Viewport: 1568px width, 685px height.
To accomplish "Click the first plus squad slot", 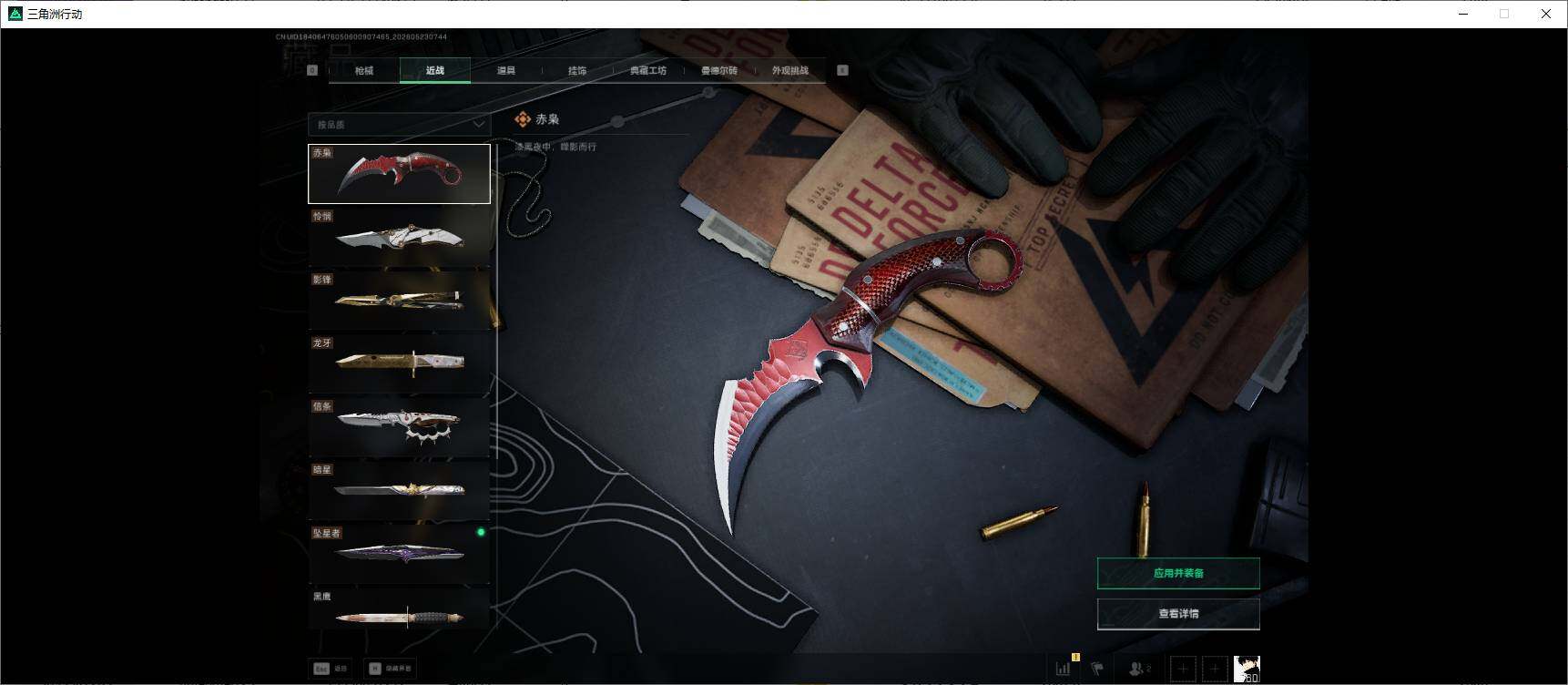I will click(1183, 670).
